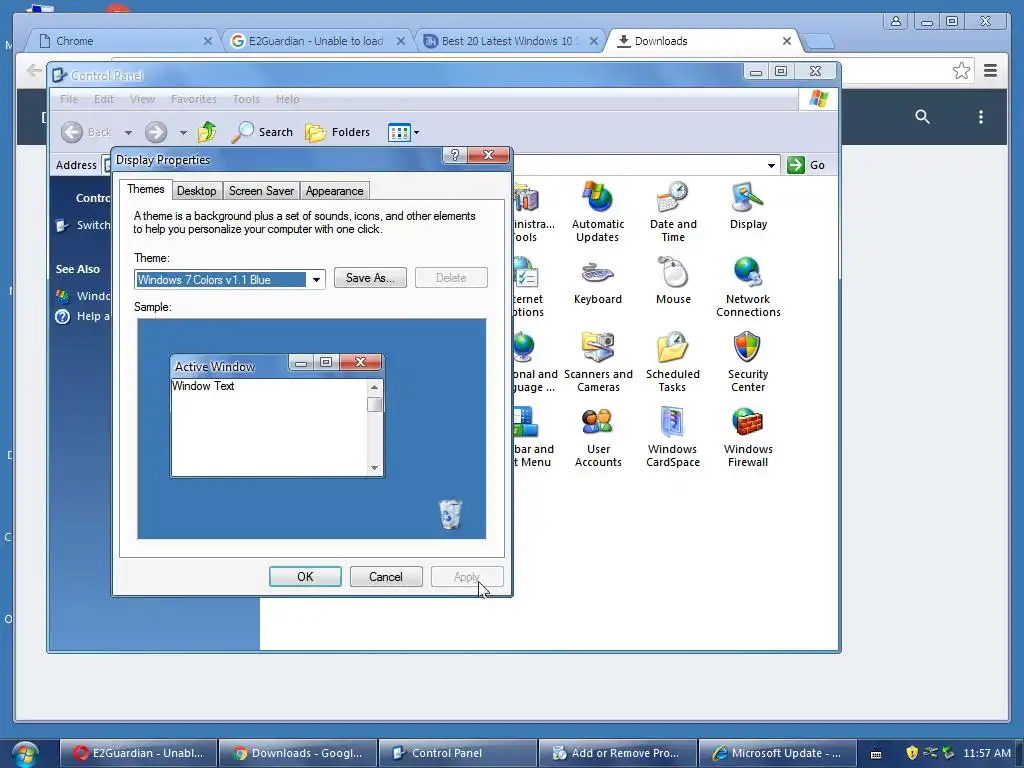The height and width of the screenshot is (768, 1024).
Task: Open Windows Firewall icon
Action: 748,437
